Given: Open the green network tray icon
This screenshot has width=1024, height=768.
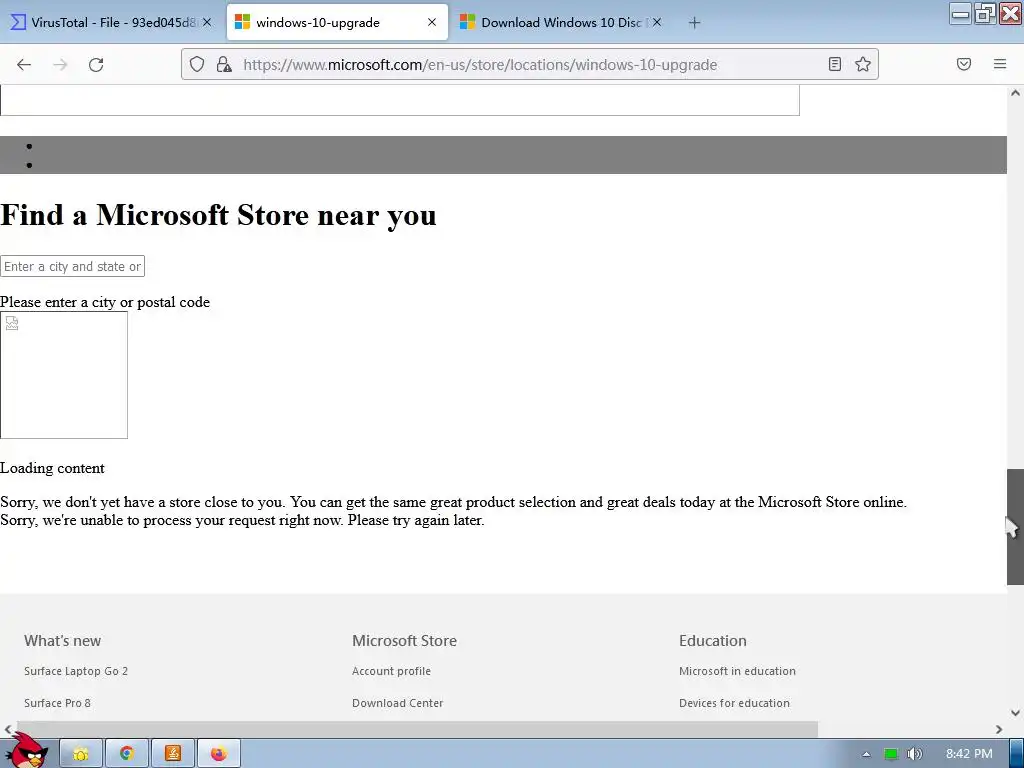Looking at the screenshot, I should (891, 754).
